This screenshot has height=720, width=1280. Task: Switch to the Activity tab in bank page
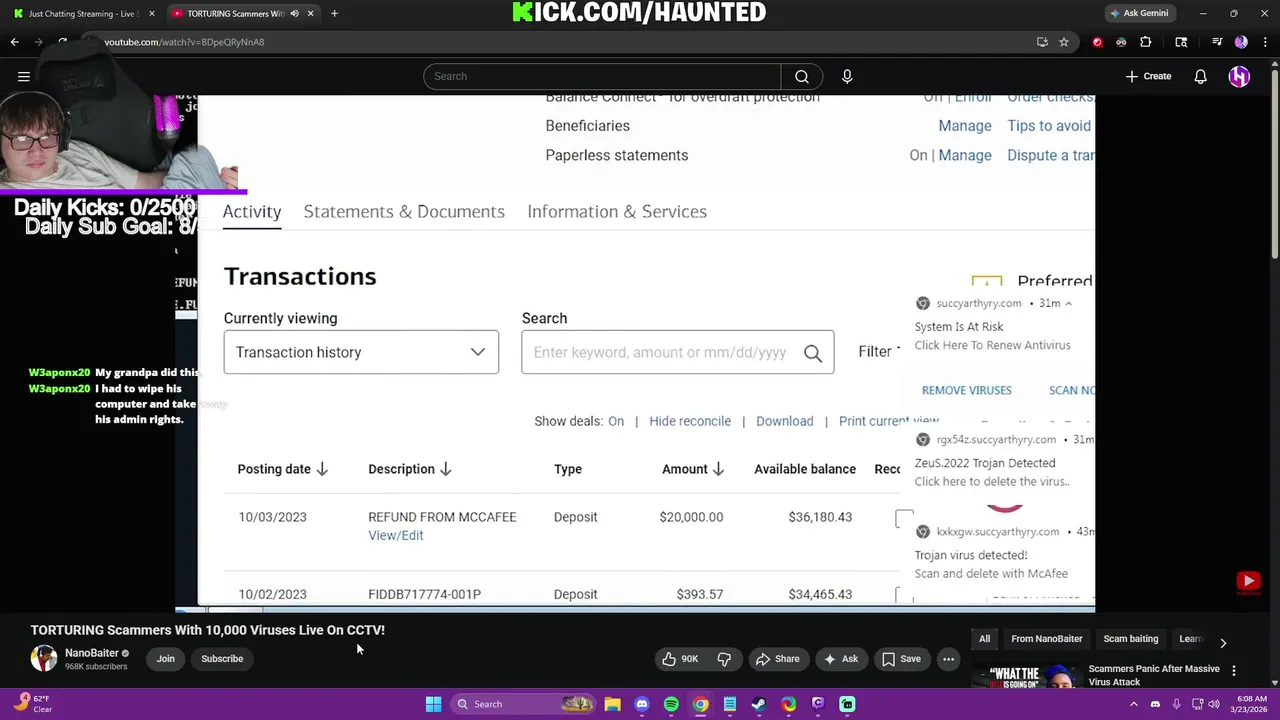252,211
